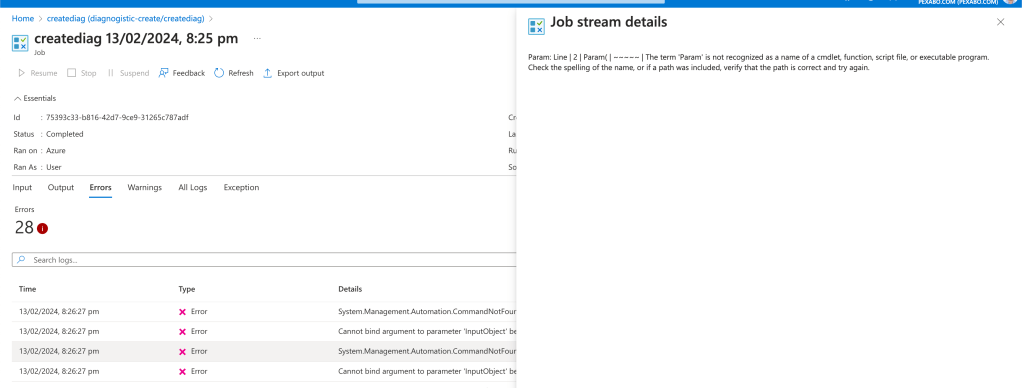Click the Time column header
Screen dimensions: 1022x388
(x=27, y=289)
